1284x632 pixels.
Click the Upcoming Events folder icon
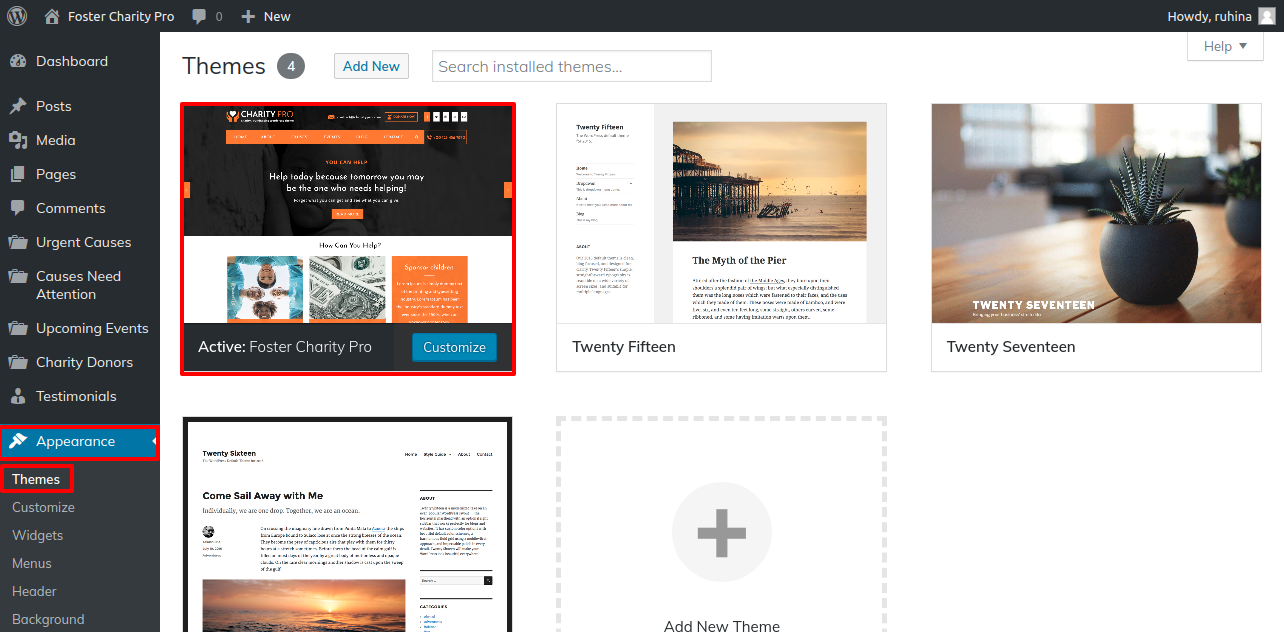18,328
